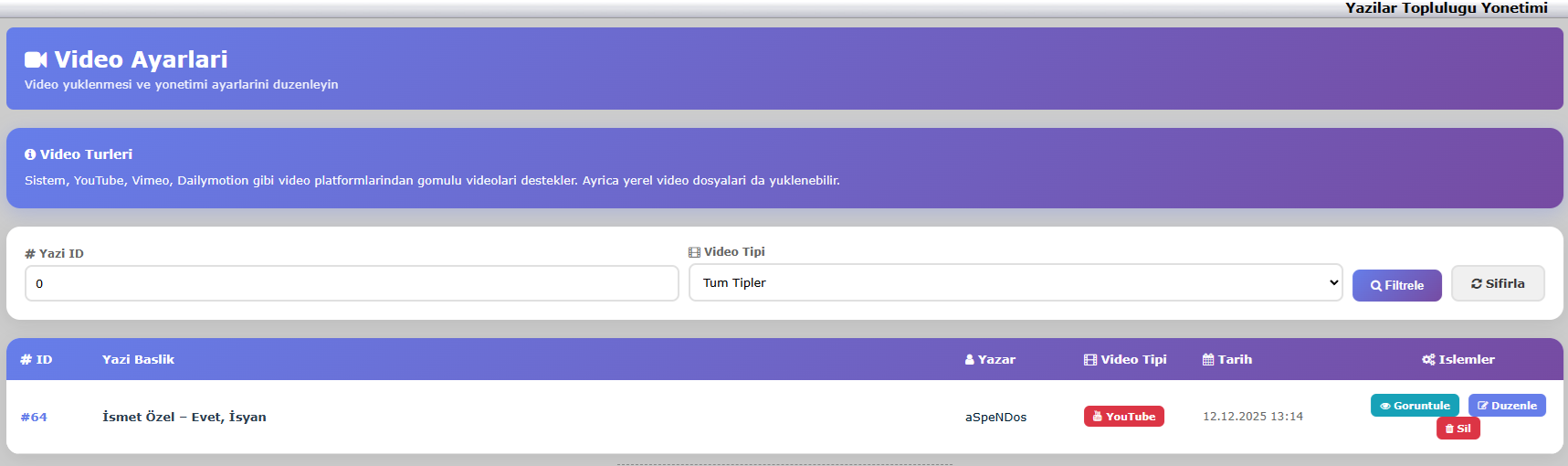Reset filters with the Sifirla button
This screenshot has width=1568, height=466.
click(1498, 283)
